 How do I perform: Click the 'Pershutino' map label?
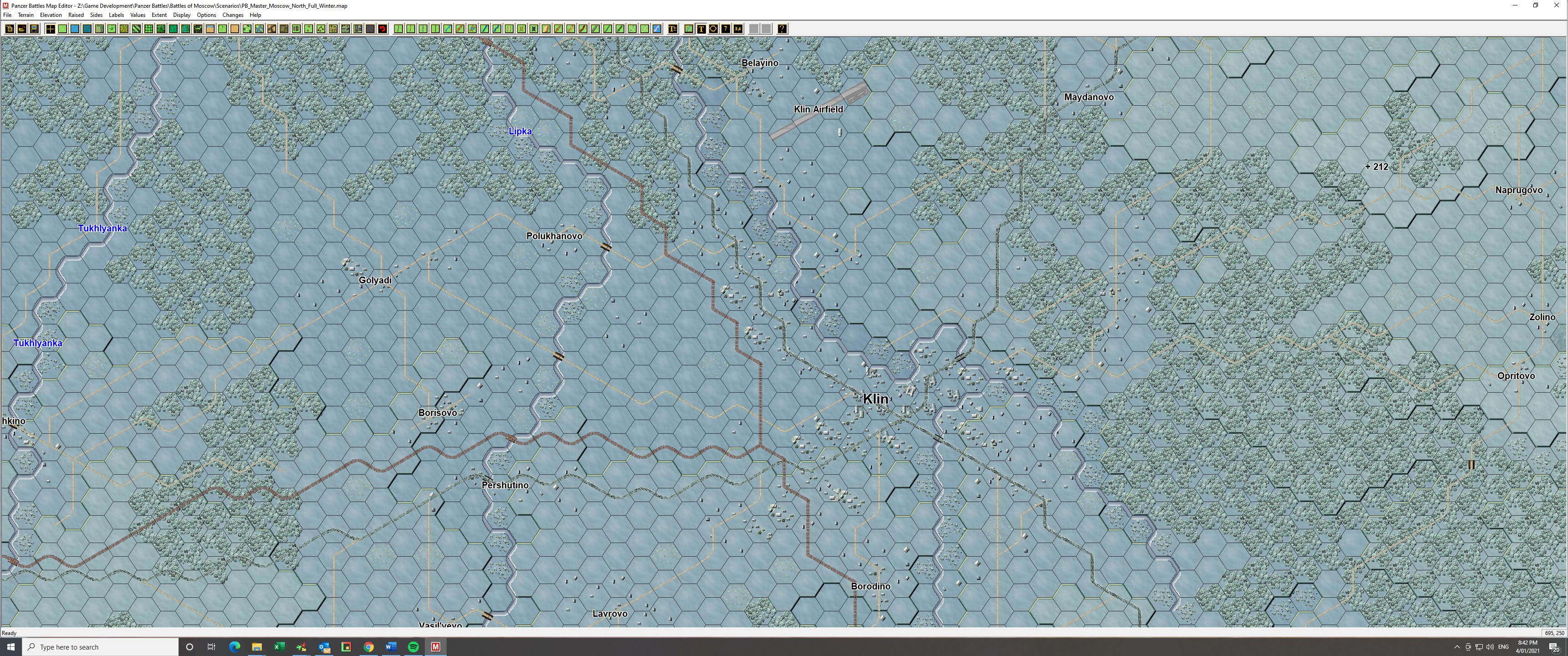point(505,485)
